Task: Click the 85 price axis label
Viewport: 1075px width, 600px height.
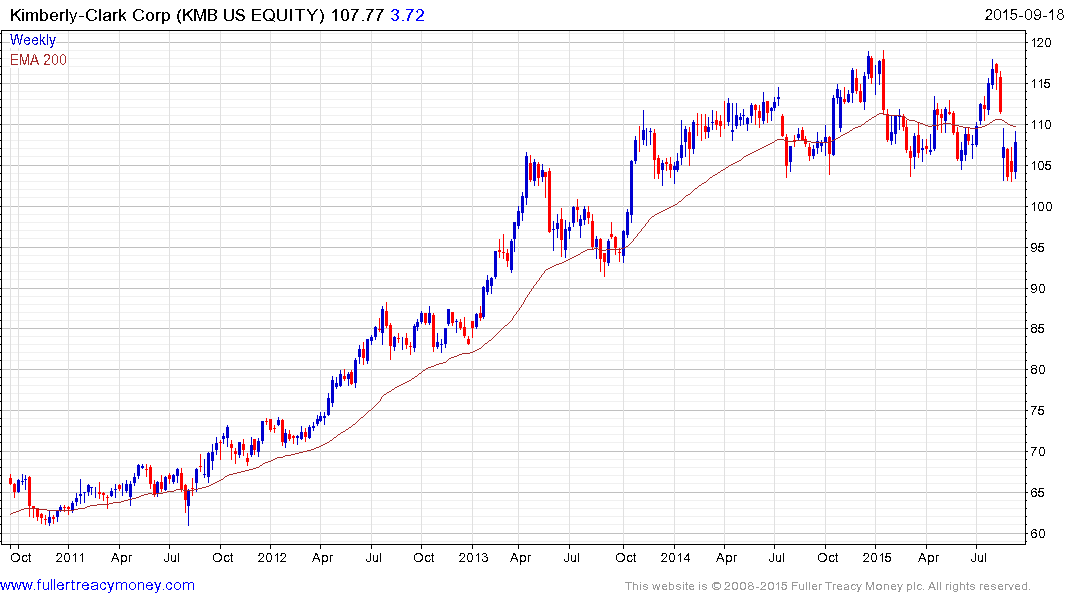Action: coord(1038,328)
